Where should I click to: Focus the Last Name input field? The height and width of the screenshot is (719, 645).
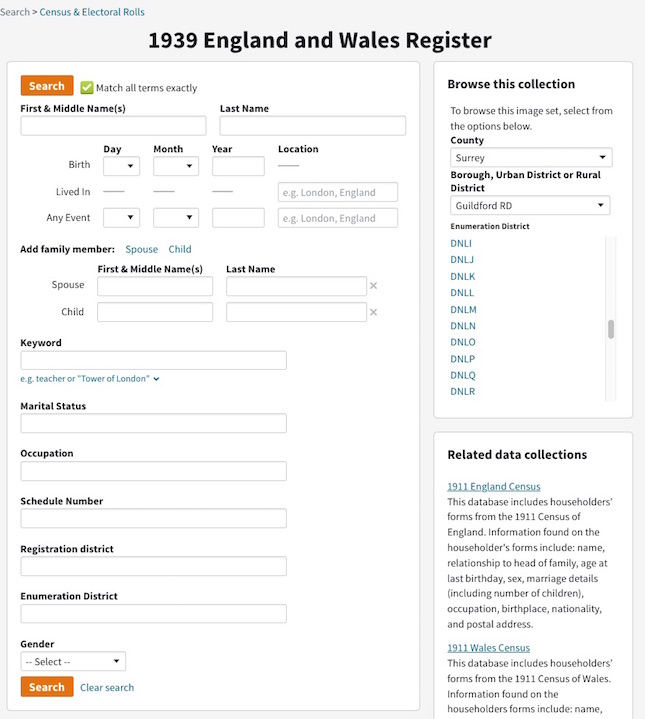point(313,126)
